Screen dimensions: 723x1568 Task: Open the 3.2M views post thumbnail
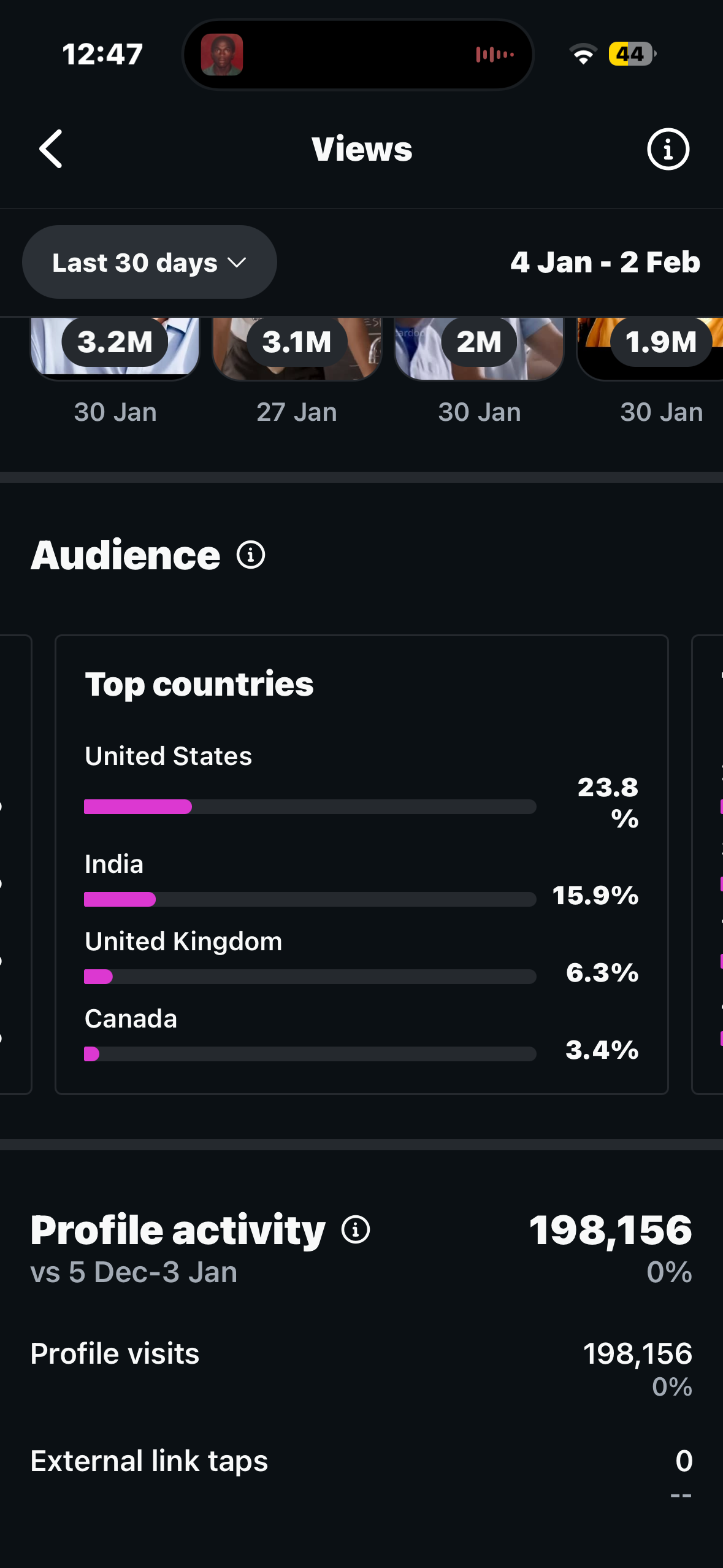115,347
